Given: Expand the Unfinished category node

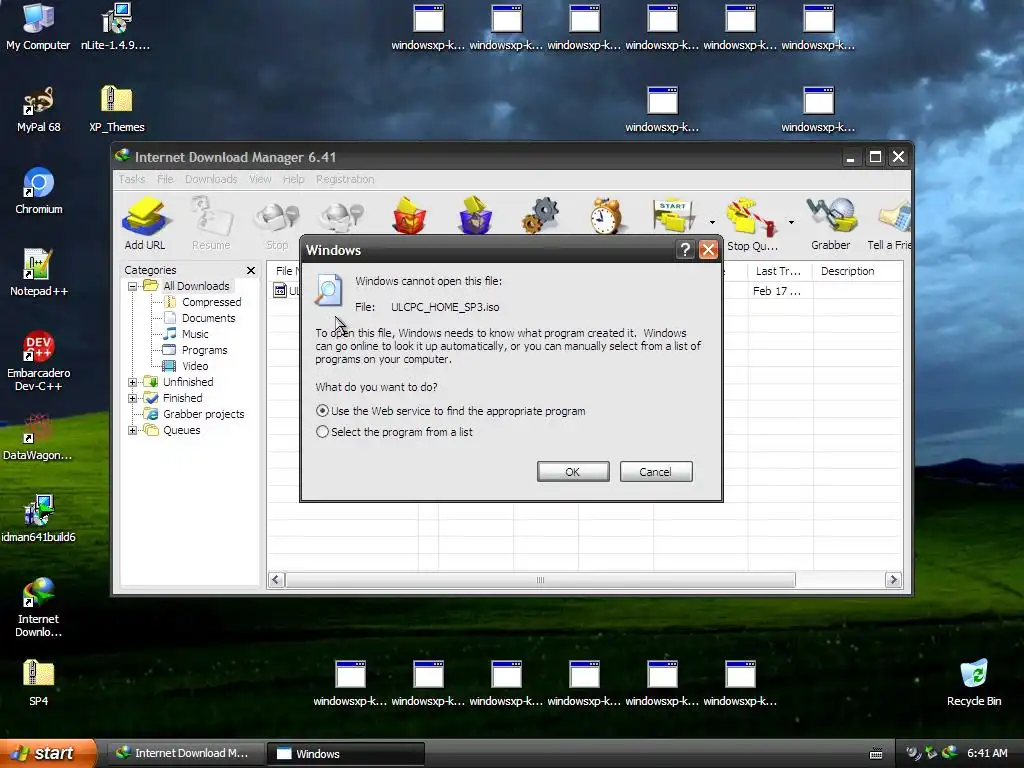Looking at the screenshot, I should 133,382.
